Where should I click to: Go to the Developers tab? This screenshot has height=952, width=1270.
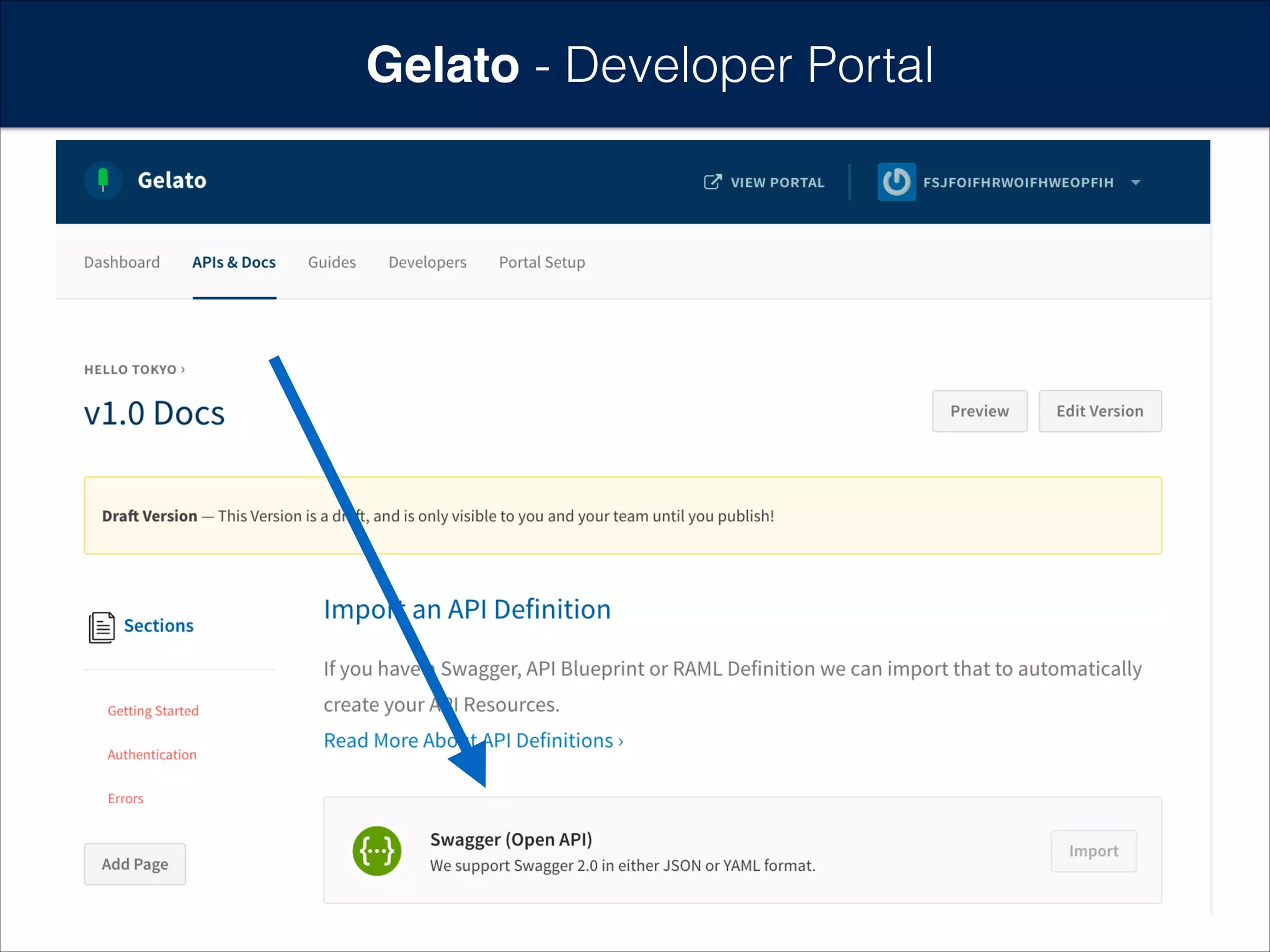click(427, 262)
